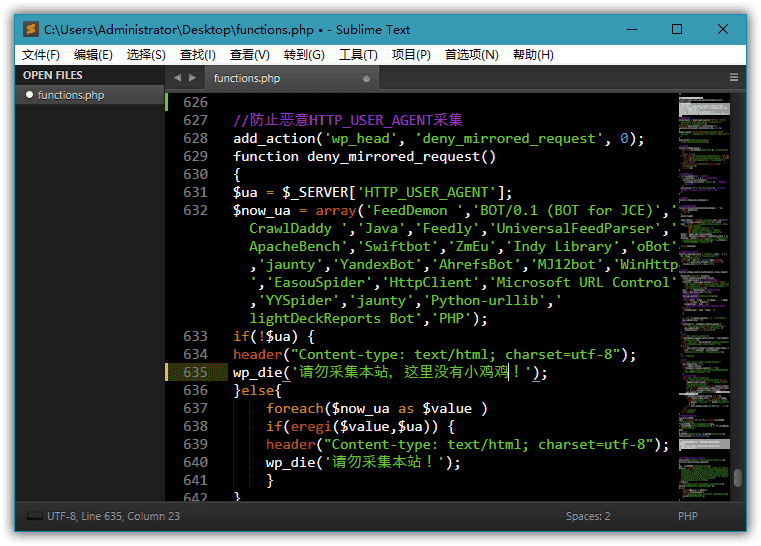The width and height of the screenshot is (761, 546).
Task: Click unsaved dot on functions.php tab
Action: 366,78
